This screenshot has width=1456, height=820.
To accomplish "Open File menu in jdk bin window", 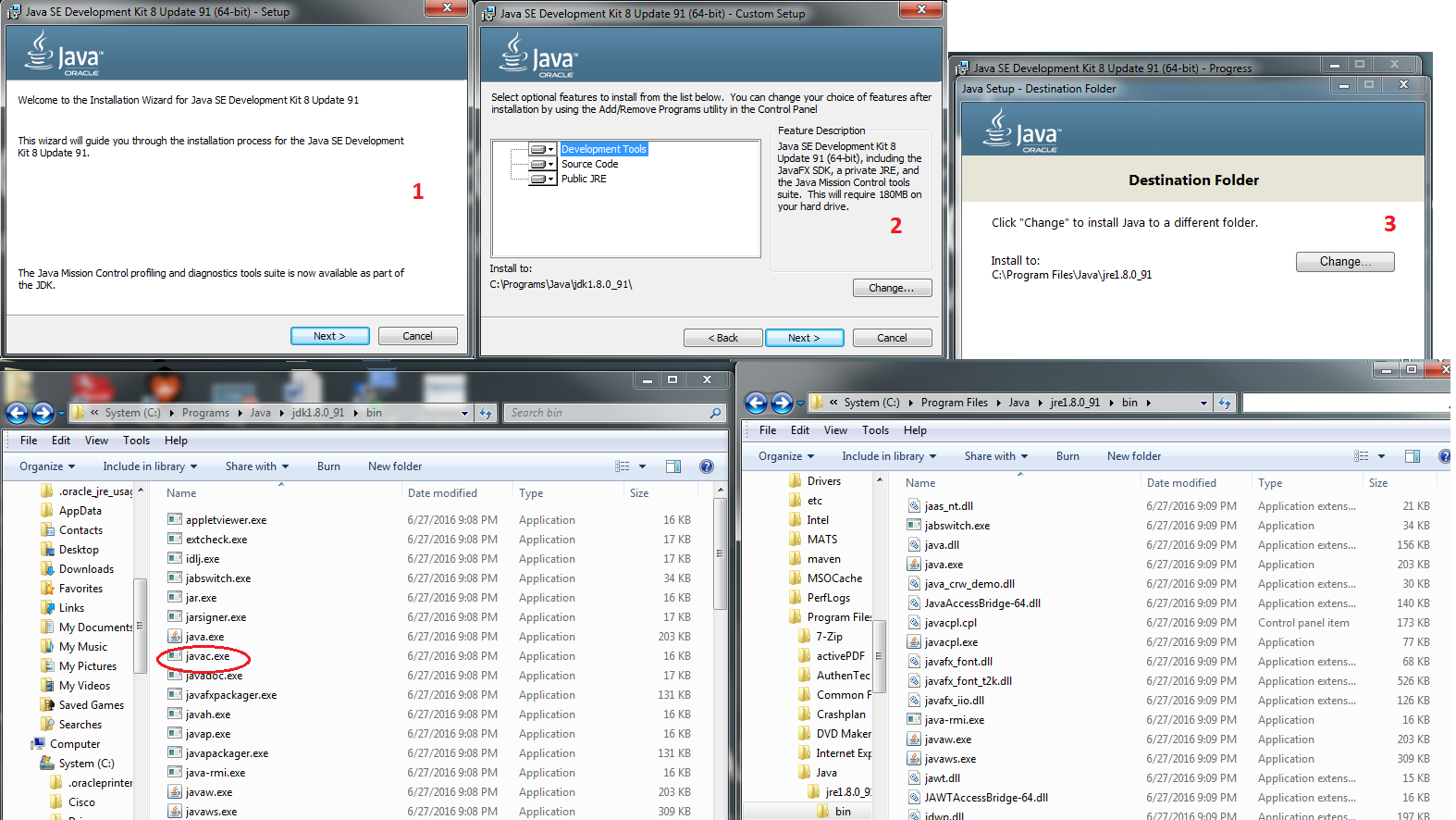I will 29,441.
